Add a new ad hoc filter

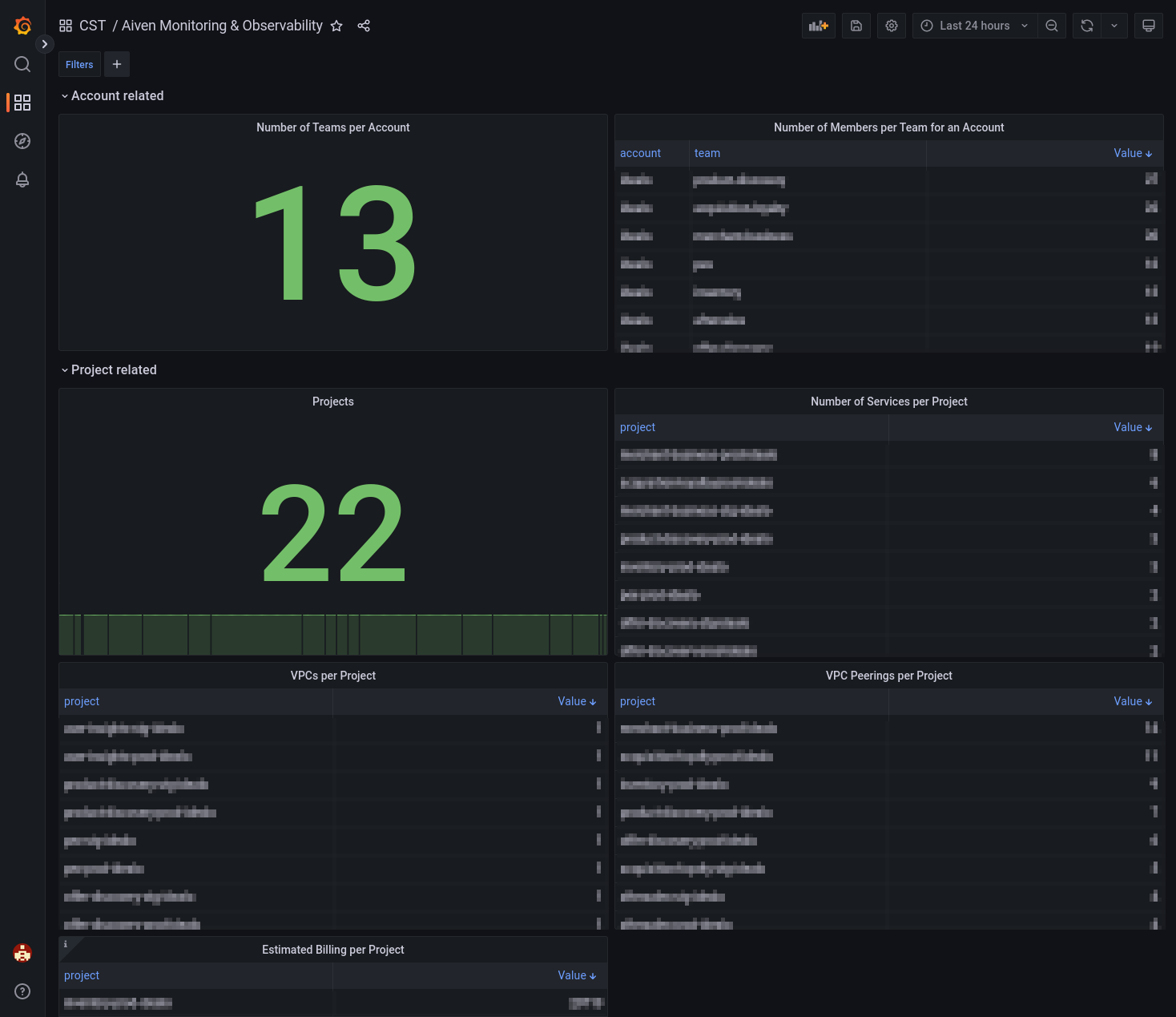click(x=117, y=64)
